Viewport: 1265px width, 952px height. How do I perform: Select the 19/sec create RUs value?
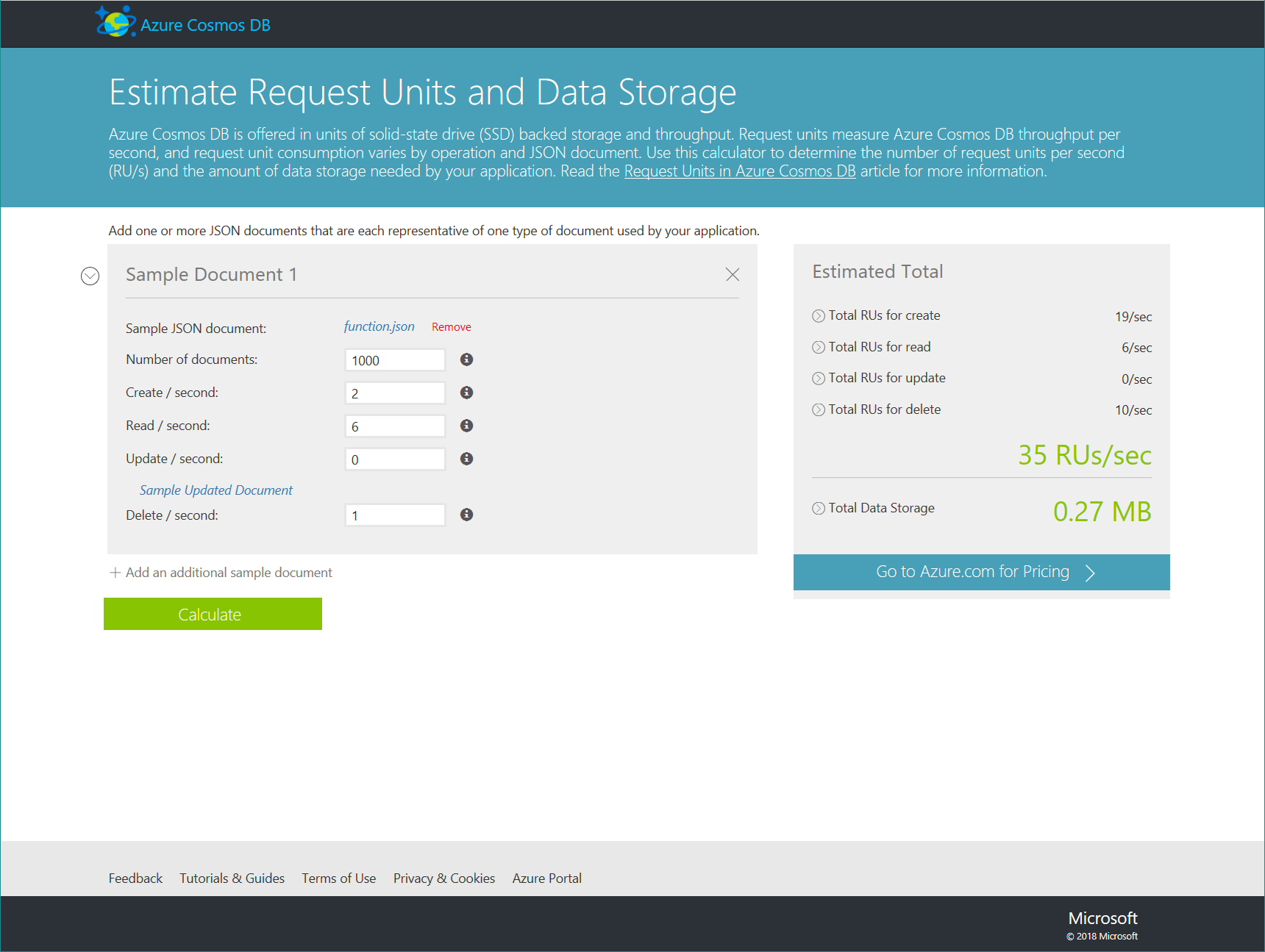pyautogui.click(x=1133, y=317)
